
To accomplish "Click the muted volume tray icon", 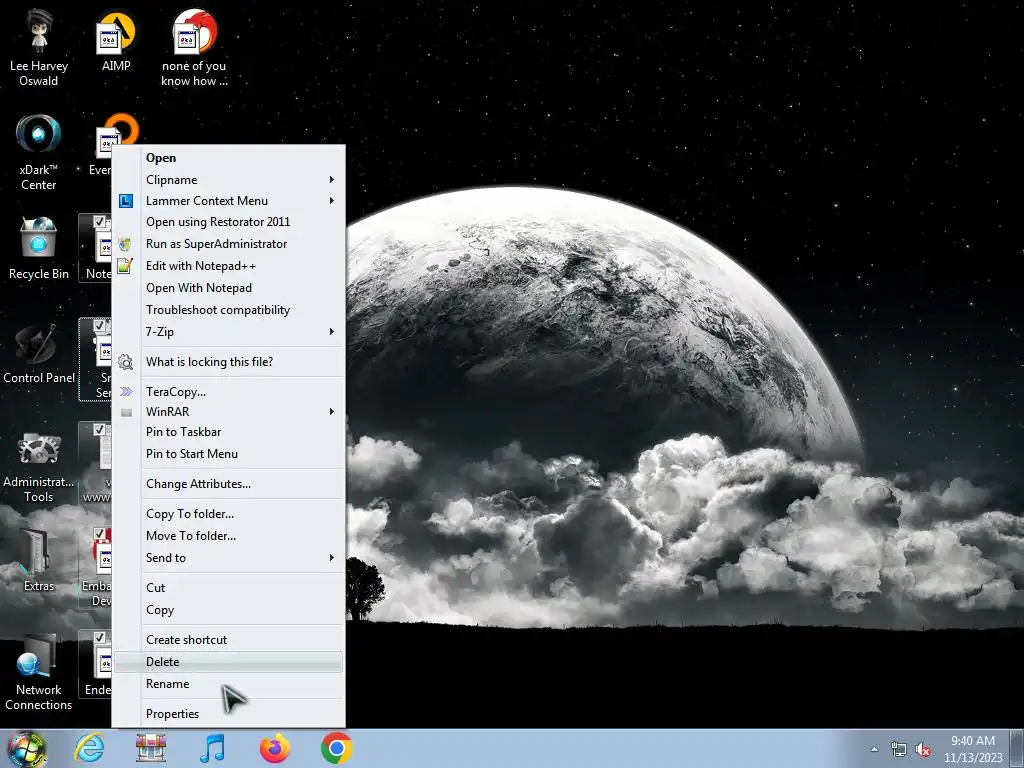I will point(923,750).
